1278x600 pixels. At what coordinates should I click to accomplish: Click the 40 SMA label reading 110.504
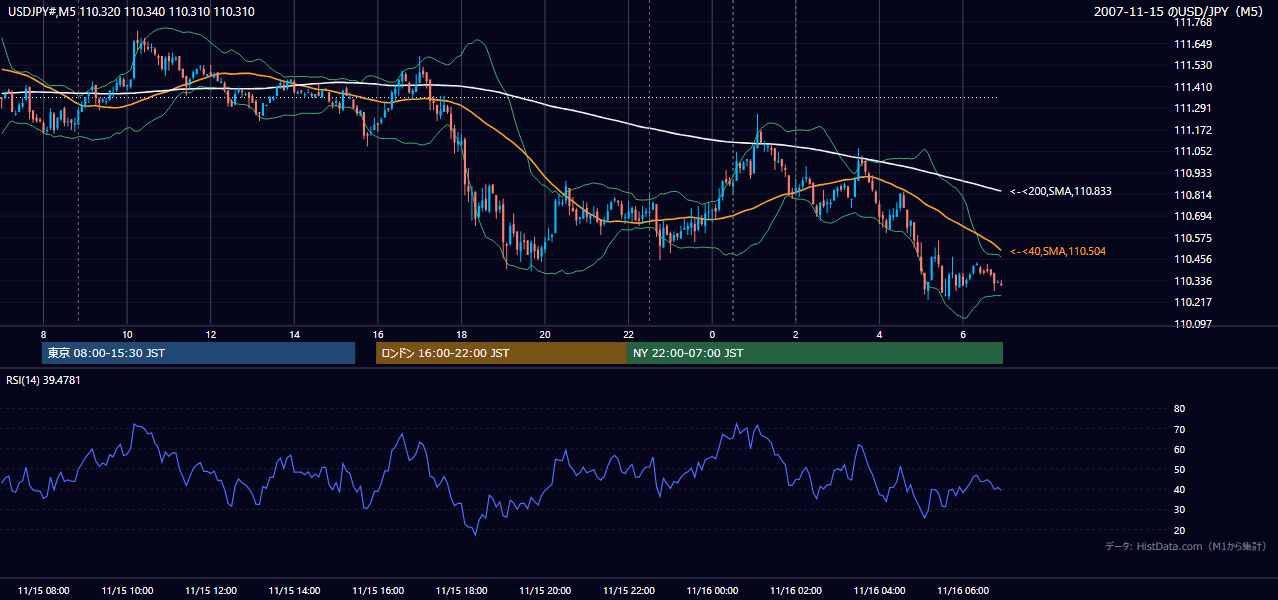pos(1060,251)
